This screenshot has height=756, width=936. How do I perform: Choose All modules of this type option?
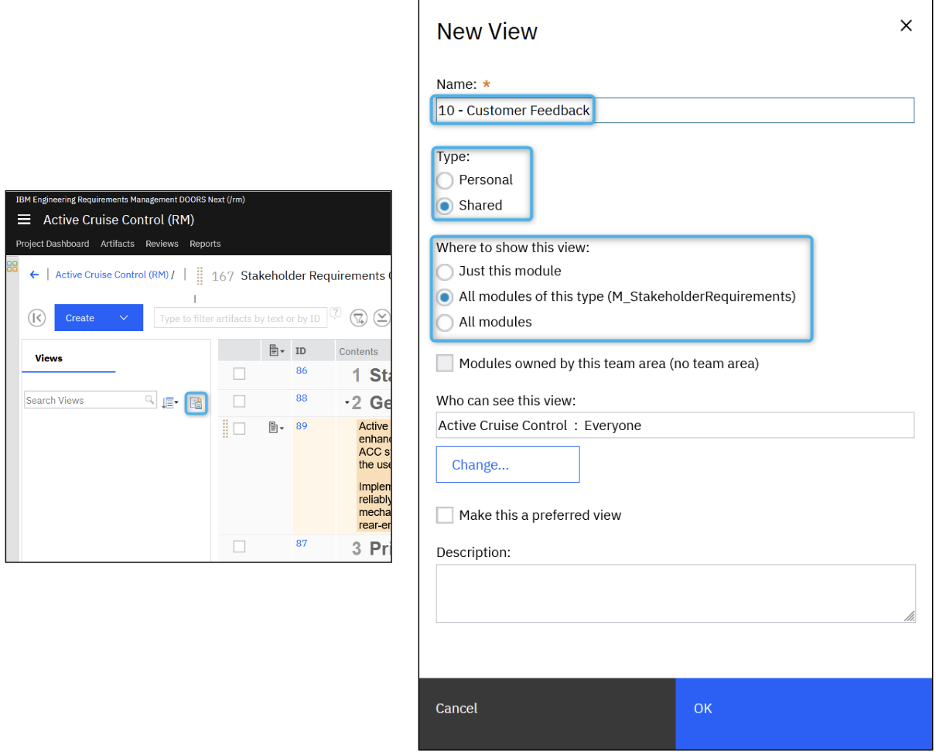point(445,297)
